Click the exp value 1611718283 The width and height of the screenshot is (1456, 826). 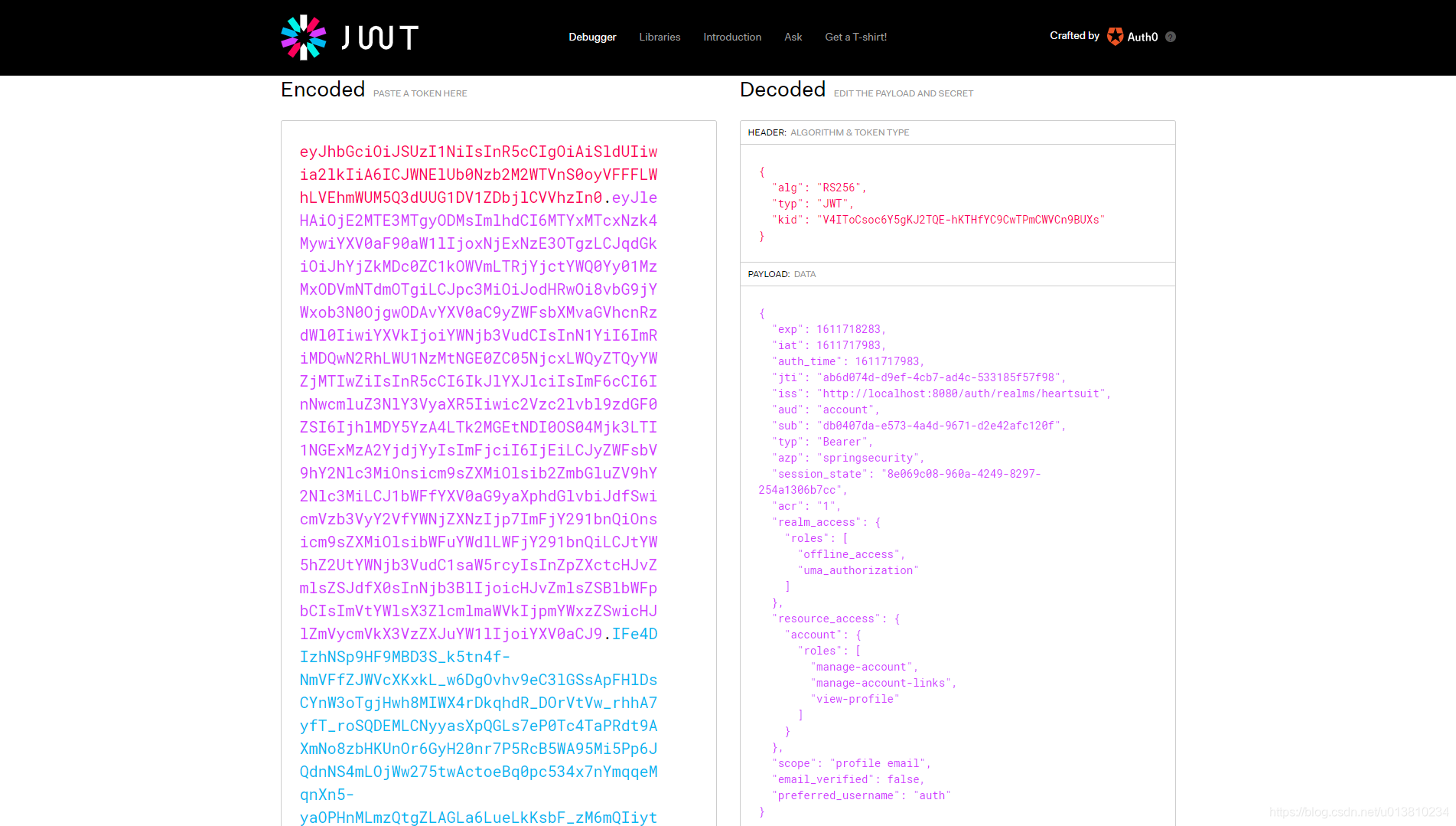(849, 329)
